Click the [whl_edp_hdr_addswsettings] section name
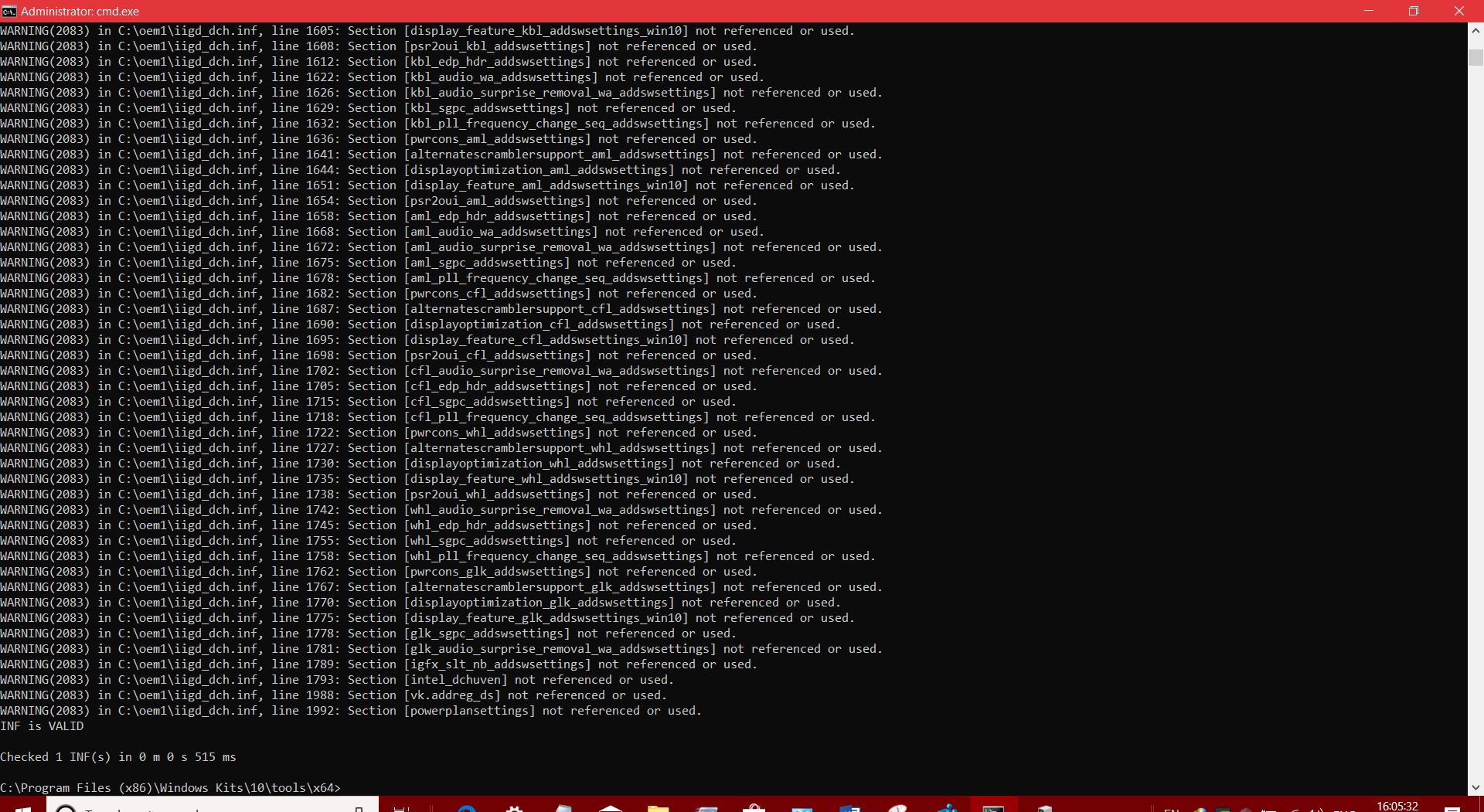This screenshot has height=812, width=1484. 497,525
